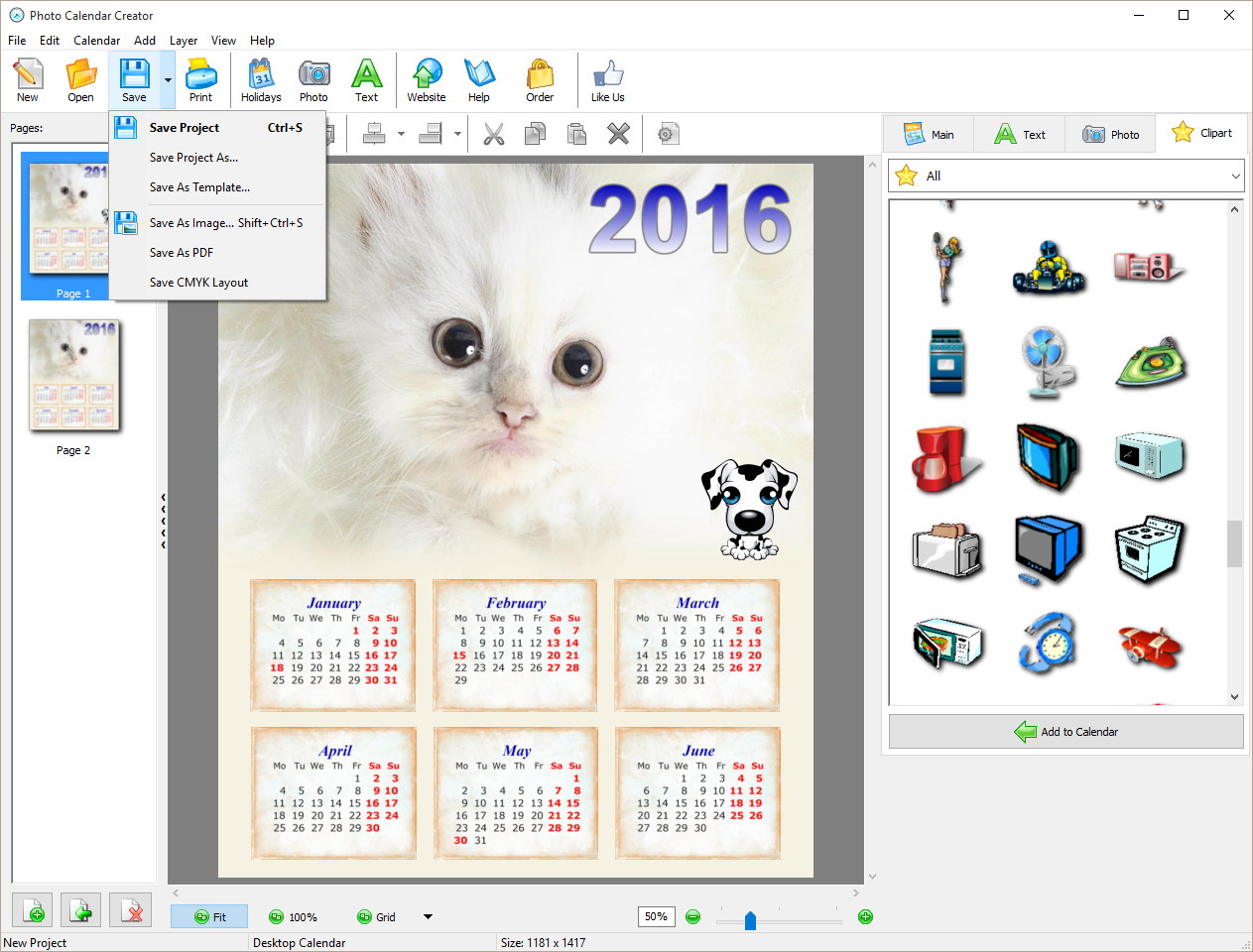The image size is (1253, 952).
Task: Click the Order toolbar icon
Action: 539,79
